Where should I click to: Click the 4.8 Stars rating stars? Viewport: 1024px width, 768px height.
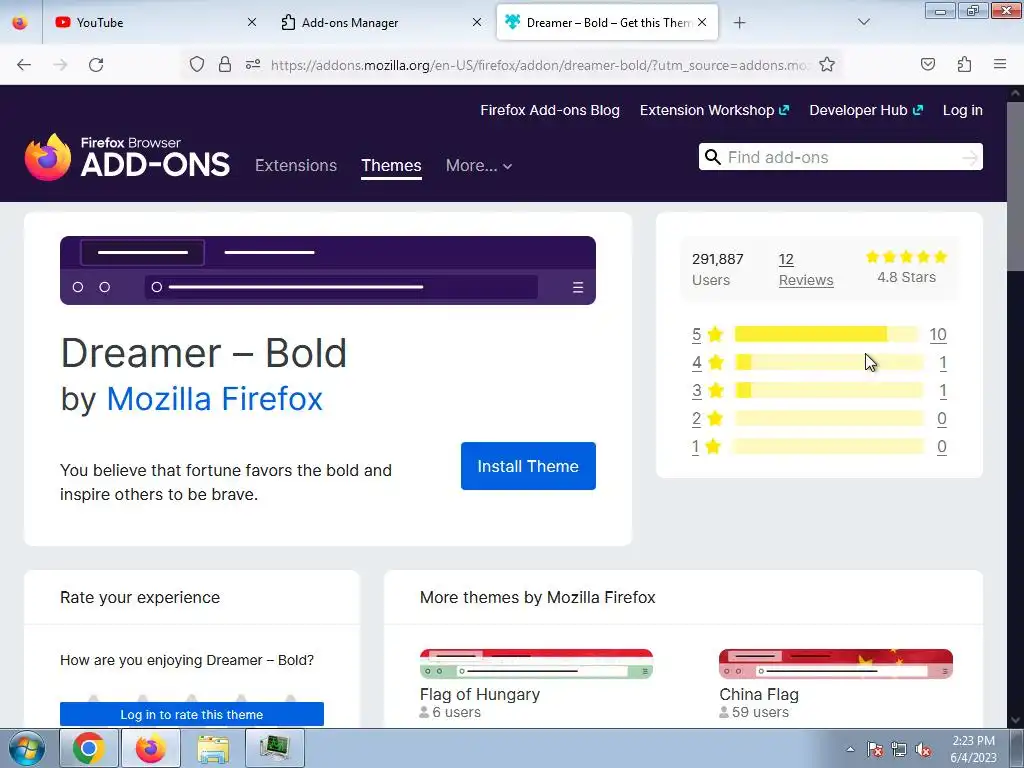point(906,257)
